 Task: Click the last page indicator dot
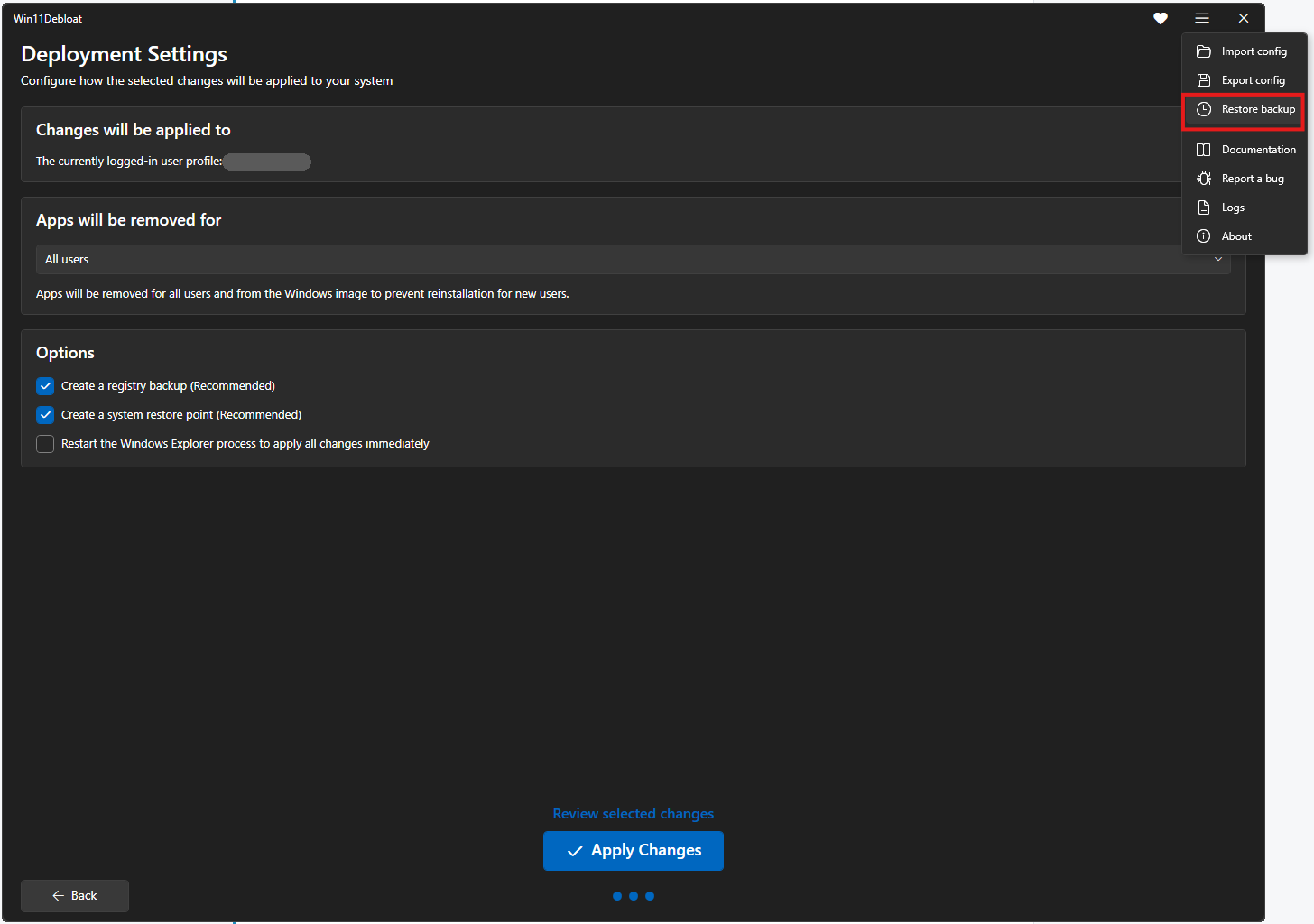pos(650,896)
